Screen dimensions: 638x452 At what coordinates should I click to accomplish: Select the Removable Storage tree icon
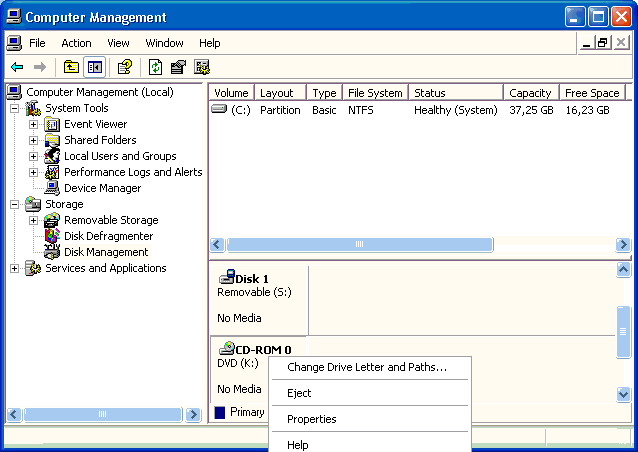(x=52, y=220)
